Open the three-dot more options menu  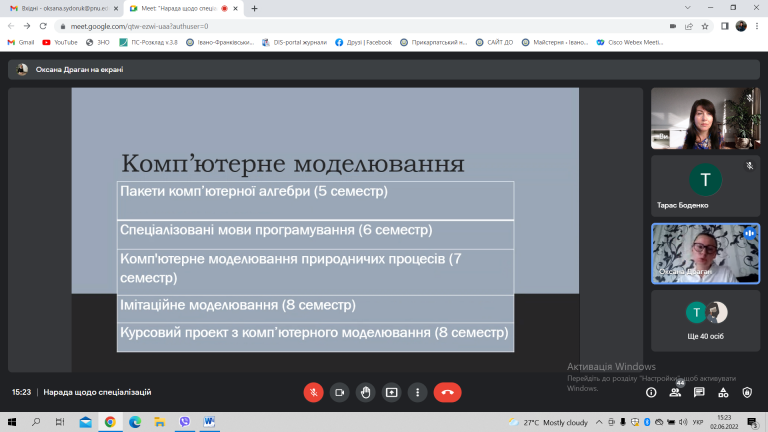click(x=417, y=392)
